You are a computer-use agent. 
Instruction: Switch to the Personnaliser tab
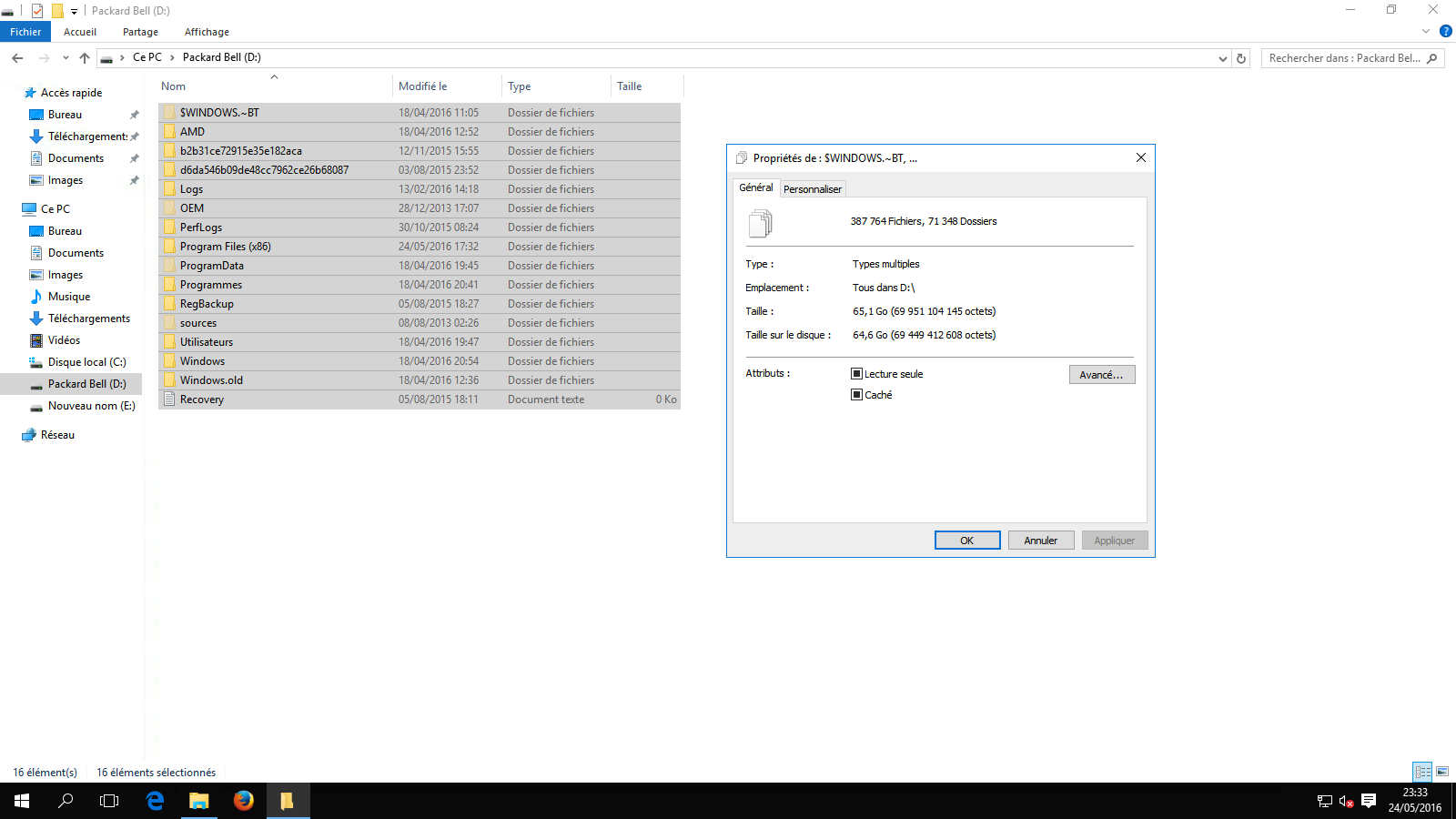[x=812, y=189]
